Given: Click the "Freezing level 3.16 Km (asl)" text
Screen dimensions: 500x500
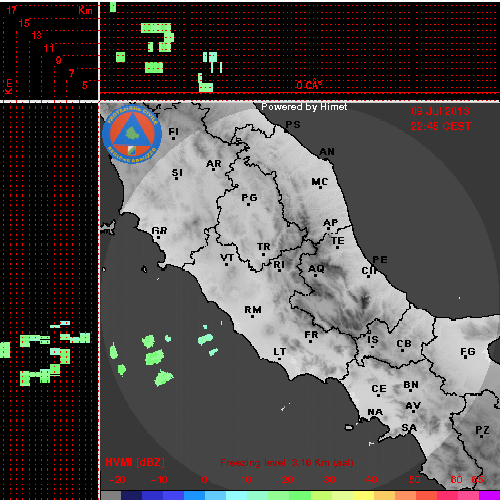Looking at the screenshot, I should point(287,463).
